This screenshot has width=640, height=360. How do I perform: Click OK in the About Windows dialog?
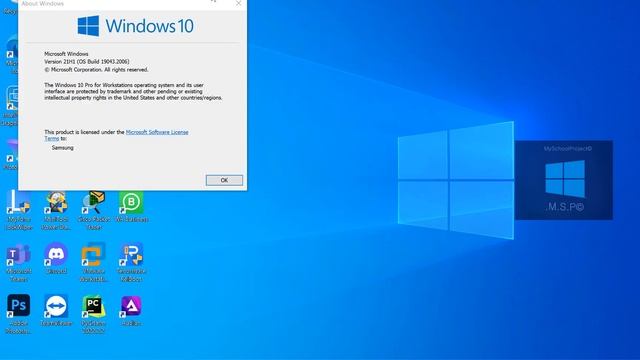(x=224, y=180)
